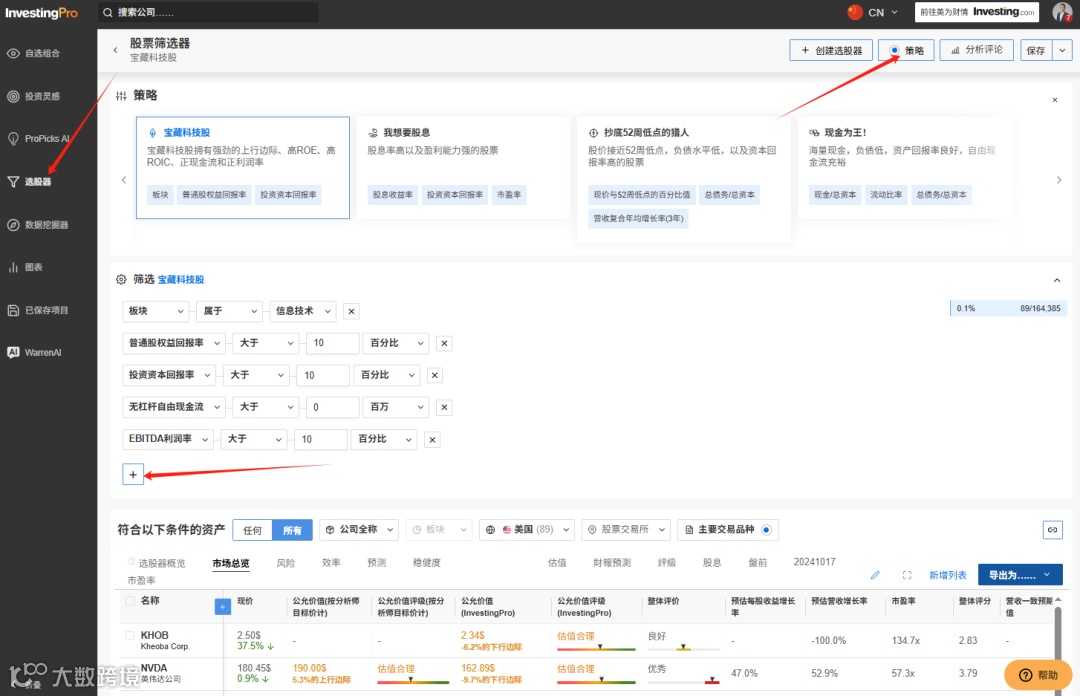Open the CN language dropdown
The image size is (1080, 696).
(x=873, y=12)
